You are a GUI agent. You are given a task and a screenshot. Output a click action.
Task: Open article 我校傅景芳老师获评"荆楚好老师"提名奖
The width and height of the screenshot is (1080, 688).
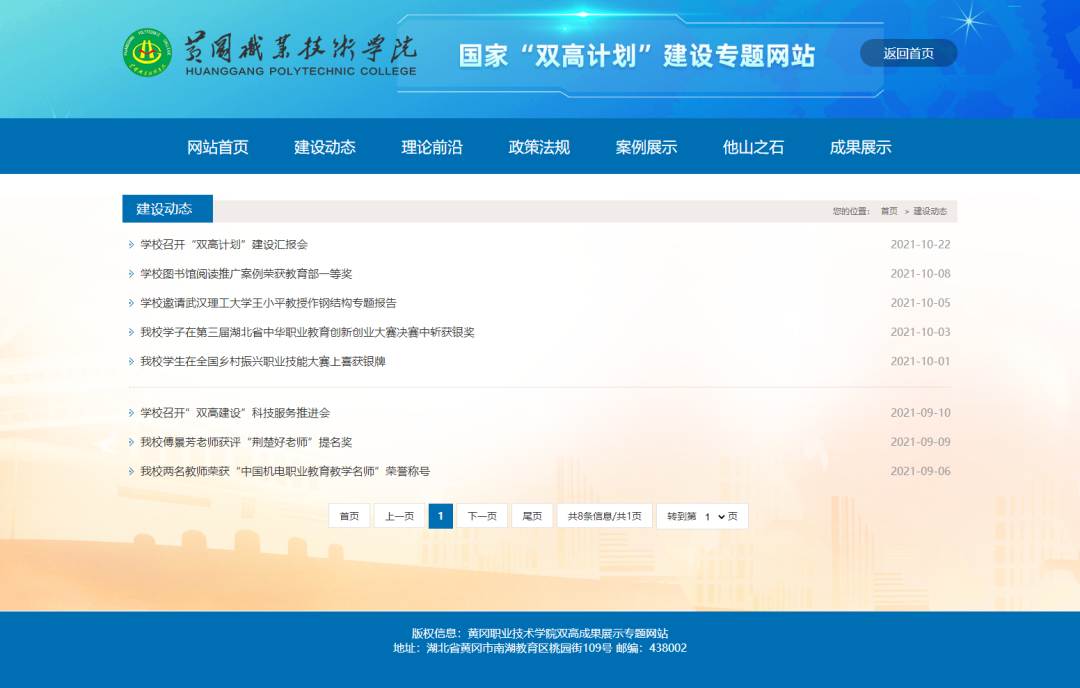[x=246, y=442]
